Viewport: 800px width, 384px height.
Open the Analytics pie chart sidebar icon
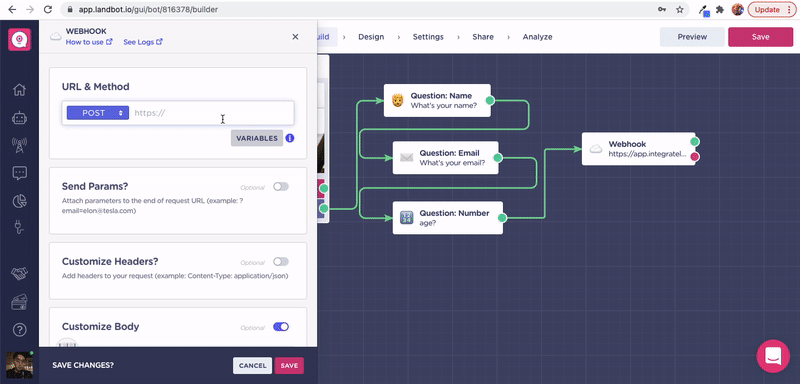(x=19, y=201)
